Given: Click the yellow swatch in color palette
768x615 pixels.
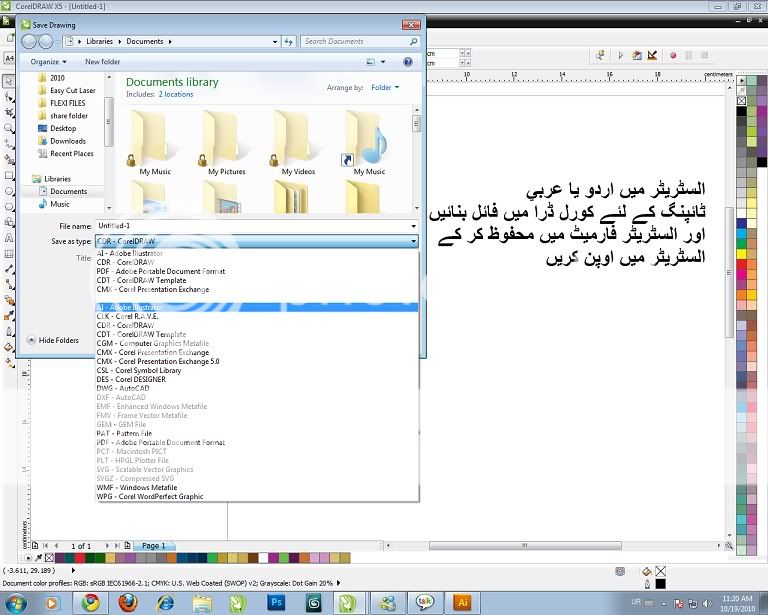Looking at the screenshot, I should (741, 254).
